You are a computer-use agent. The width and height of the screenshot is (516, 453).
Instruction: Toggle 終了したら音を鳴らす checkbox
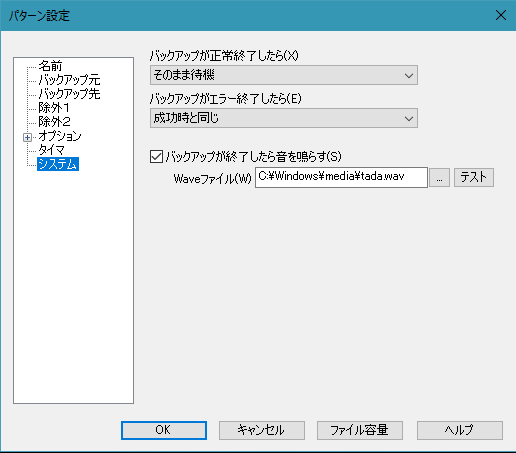click(x=156, y=156)
